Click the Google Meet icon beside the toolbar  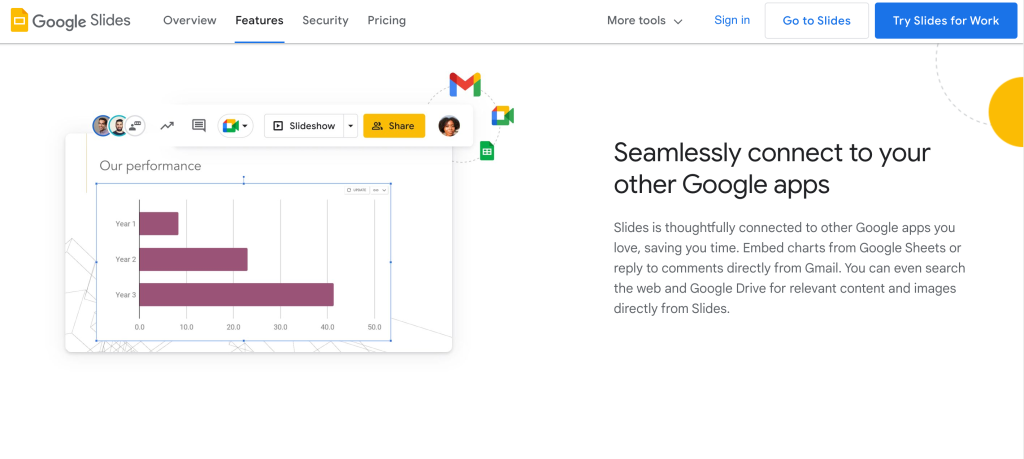[x=502, y=116]
